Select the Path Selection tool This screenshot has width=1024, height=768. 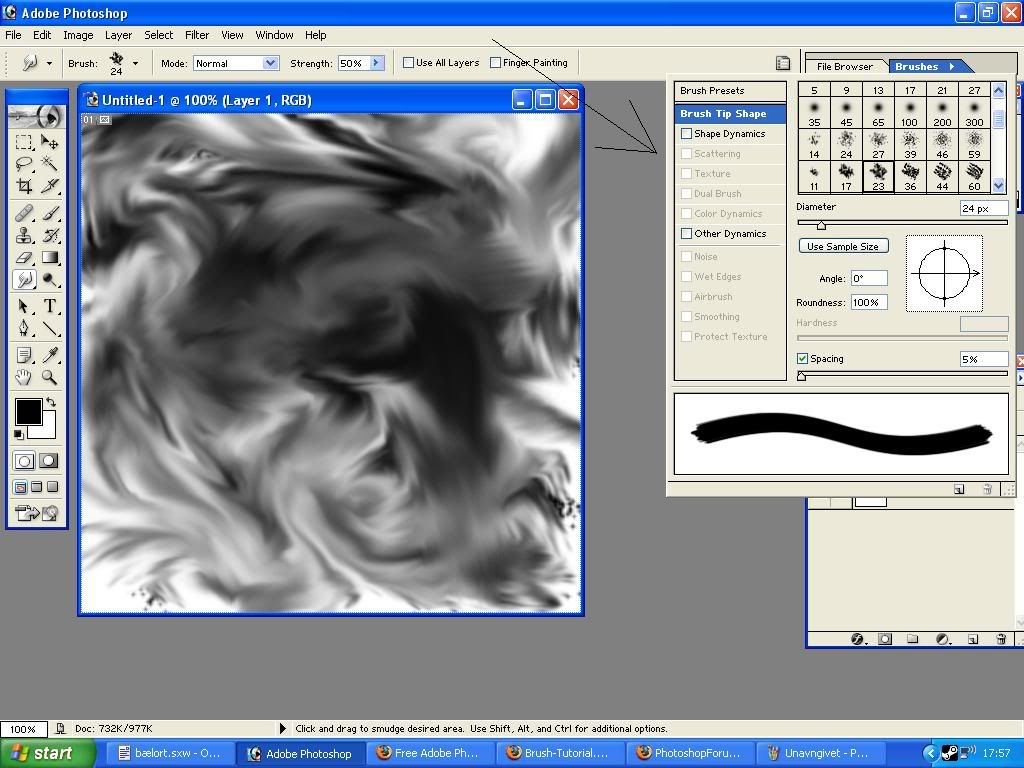point(24,306)
